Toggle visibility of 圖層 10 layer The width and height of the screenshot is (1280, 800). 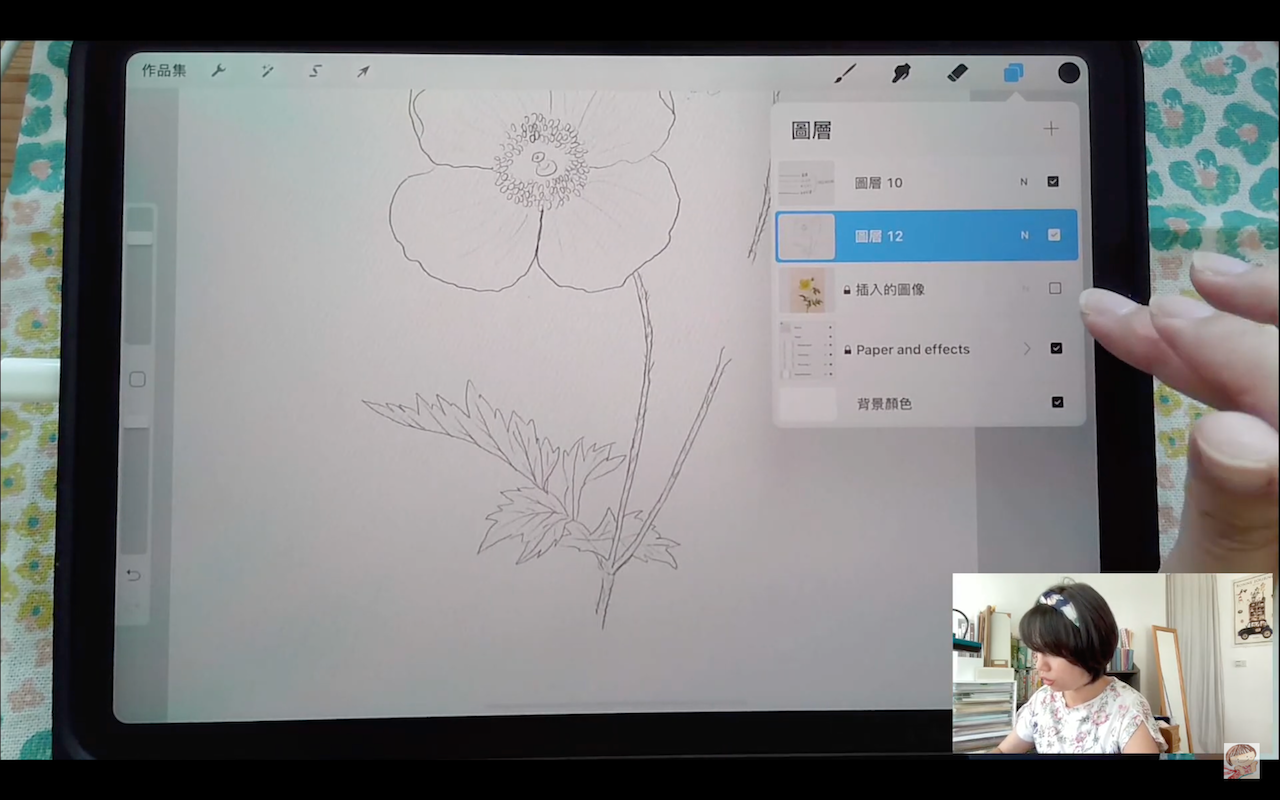pos(1053,181)
